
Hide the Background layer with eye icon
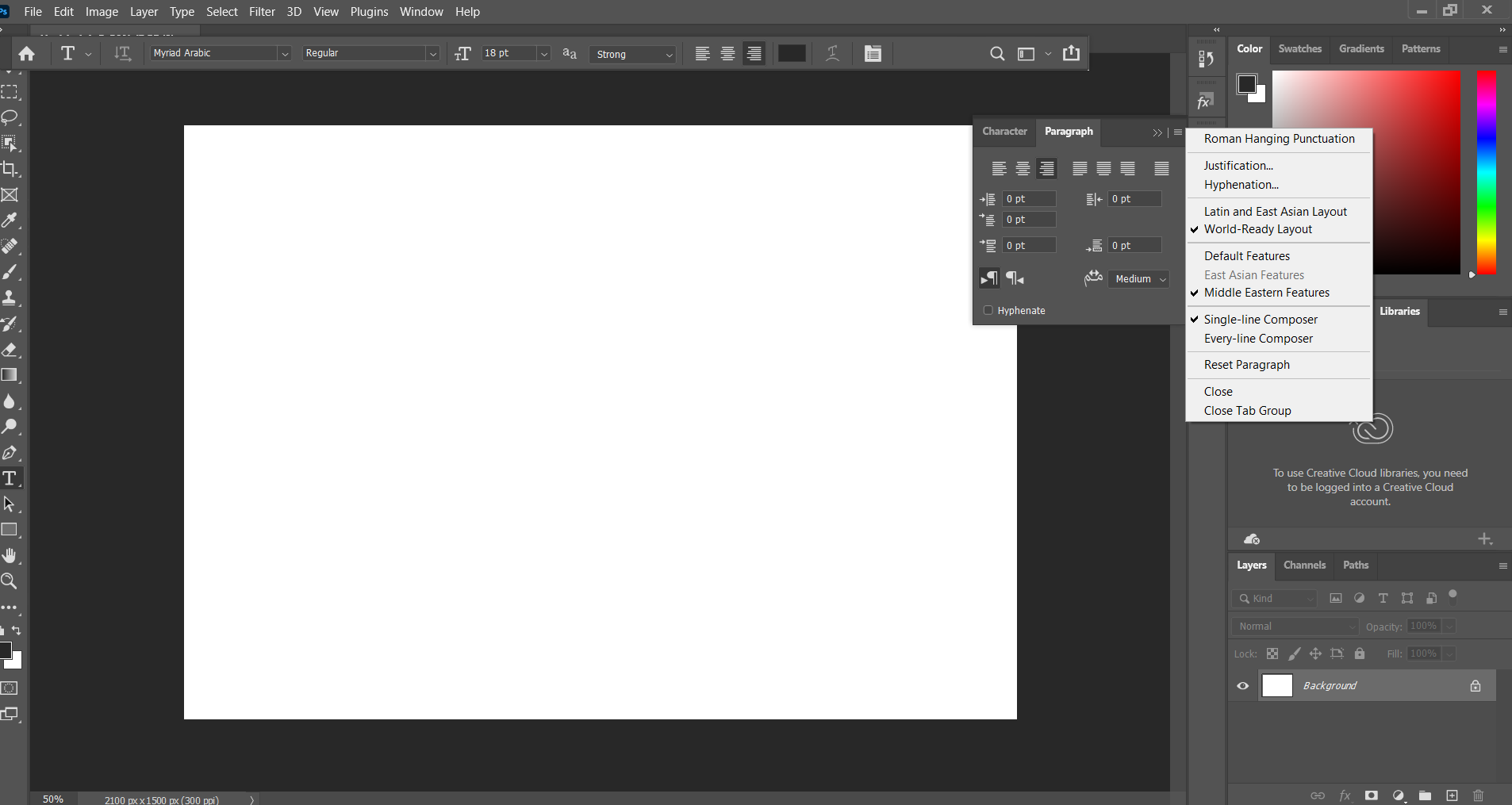[1243, 686]
